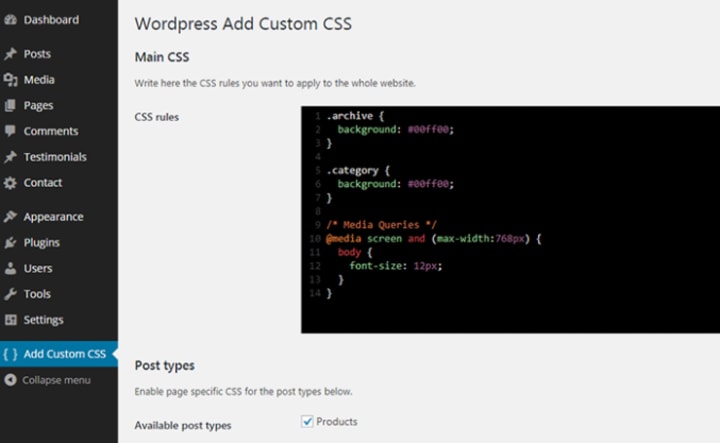Click the .category selector line in editor
This screenshot has width=720, height=443.
(358, 170)
